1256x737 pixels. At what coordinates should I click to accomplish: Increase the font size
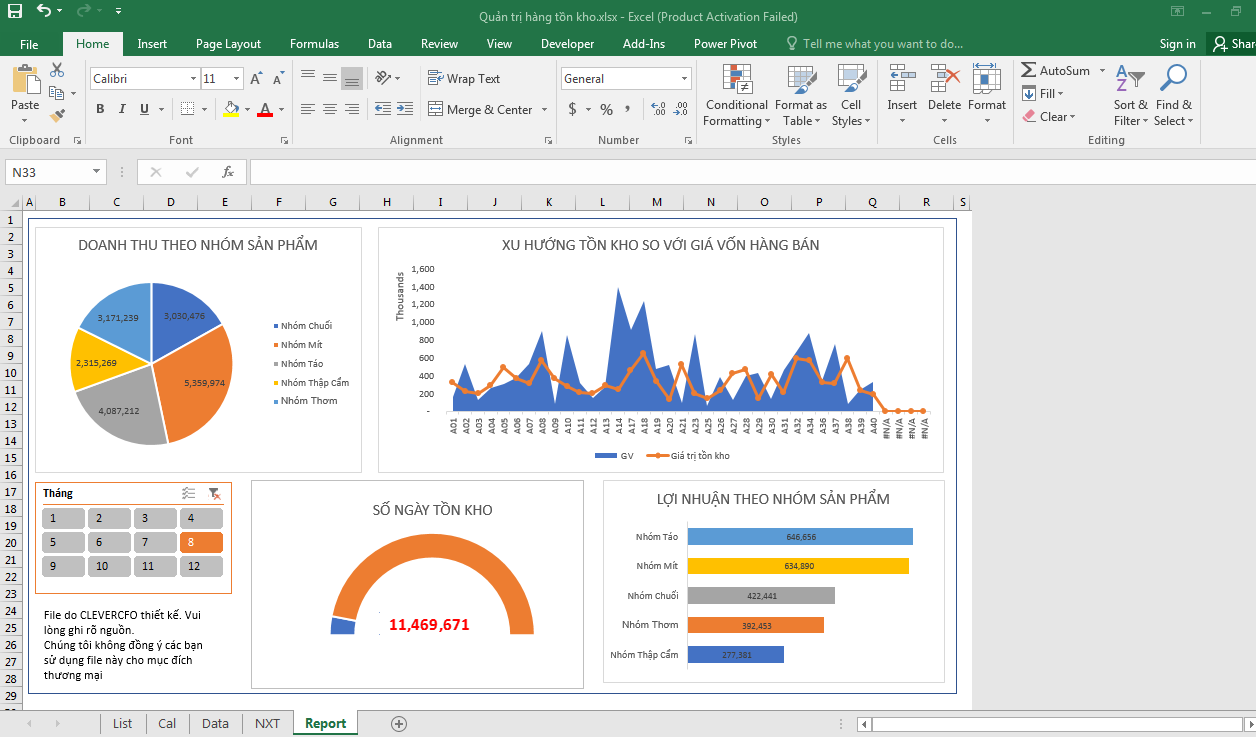[256, 79]
